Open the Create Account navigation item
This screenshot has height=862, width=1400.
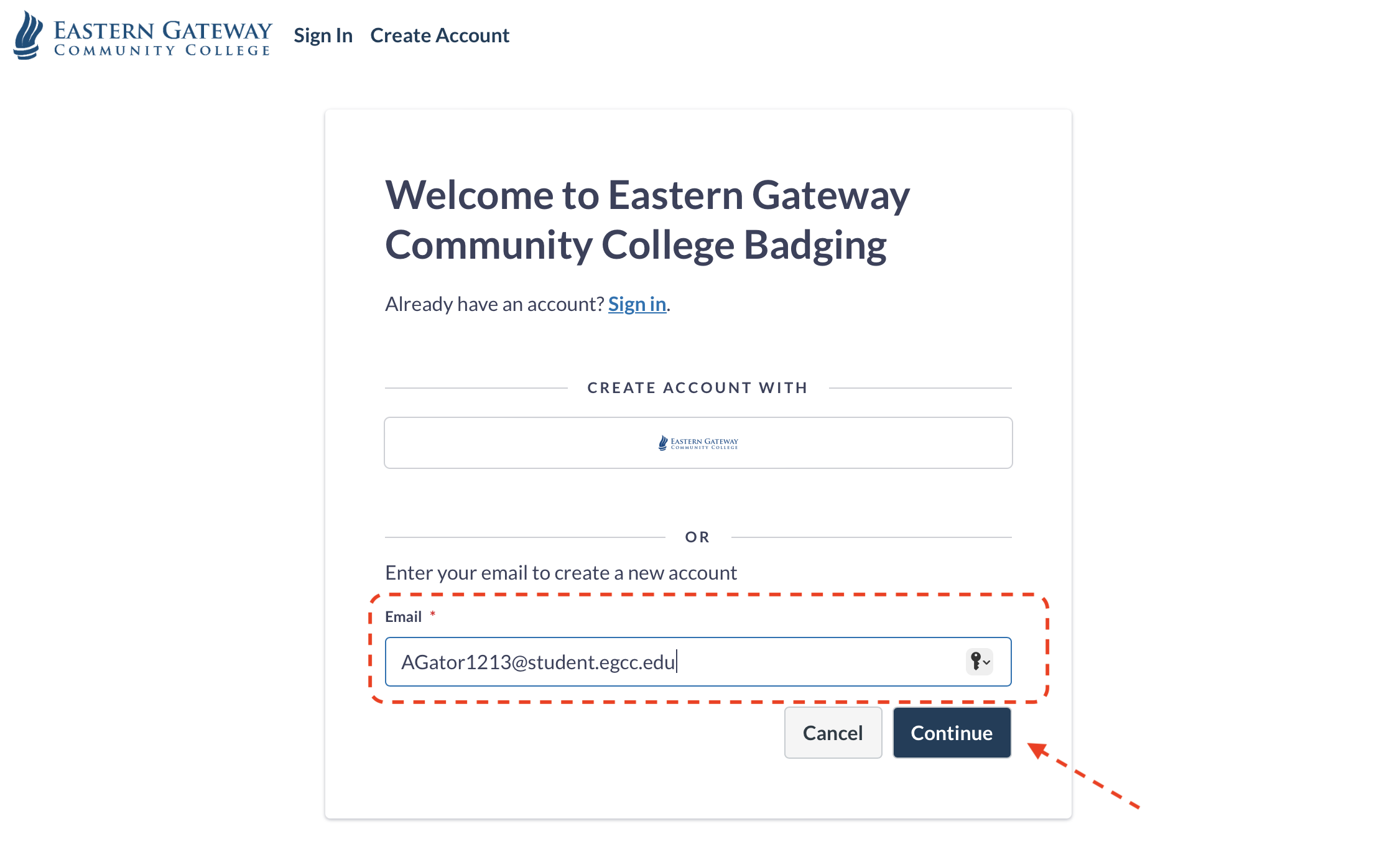[439, 35]
